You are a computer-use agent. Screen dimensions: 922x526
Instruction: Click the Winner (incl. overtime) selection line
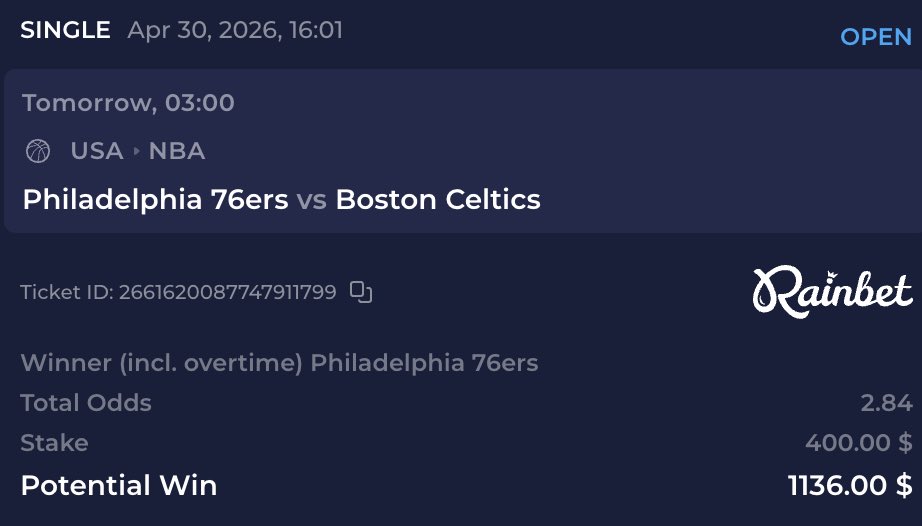[279, 363]
